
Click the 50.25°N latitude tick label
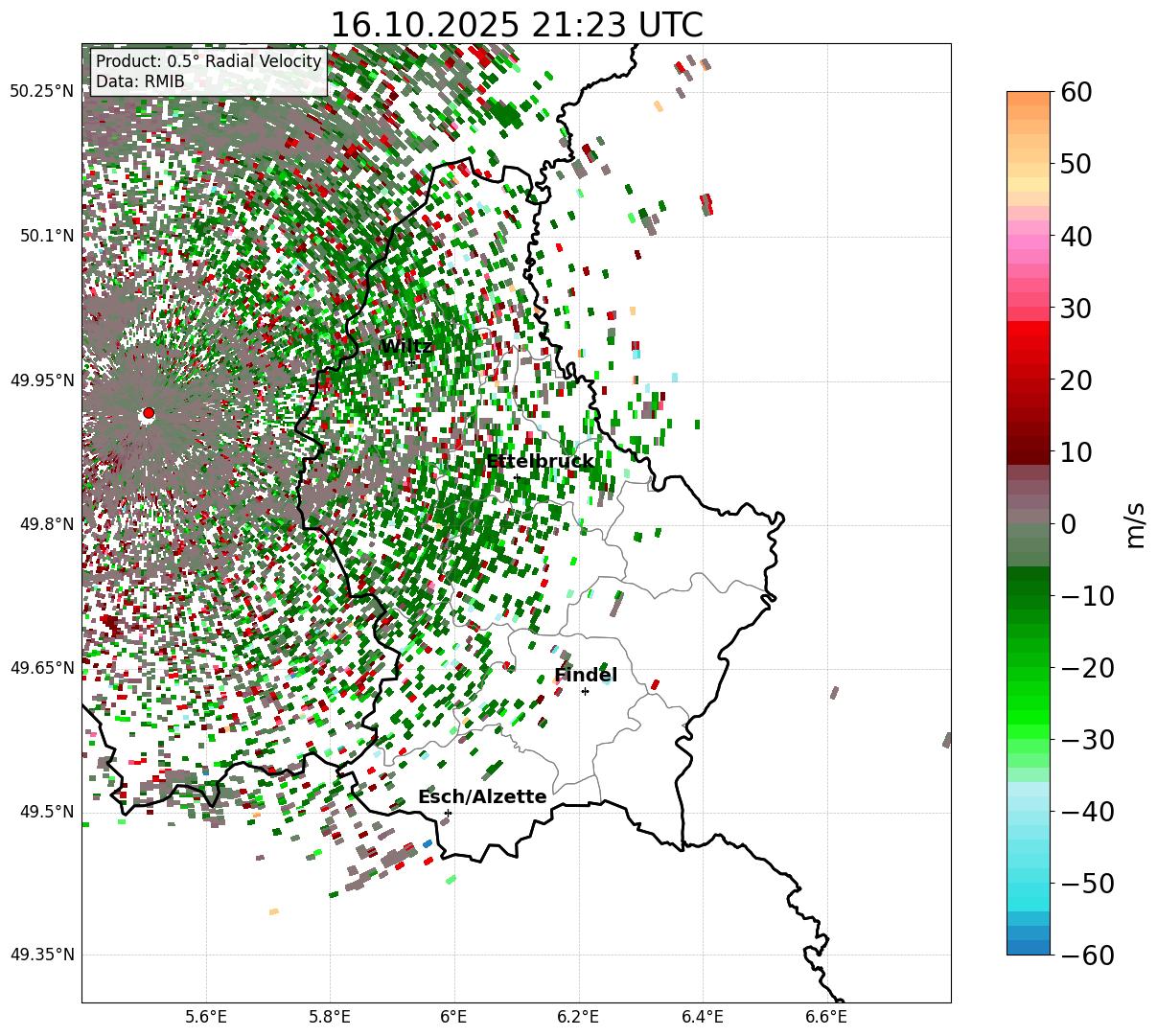(41, 92)
